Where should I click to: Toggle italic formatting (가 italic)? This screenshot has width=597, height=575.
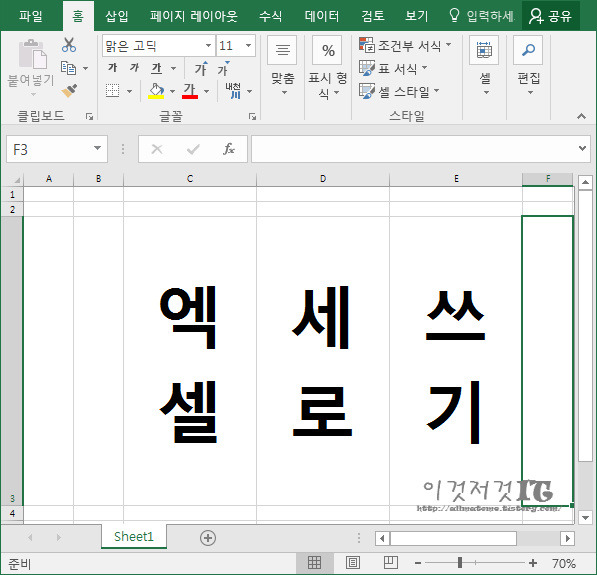click(134, 68)
